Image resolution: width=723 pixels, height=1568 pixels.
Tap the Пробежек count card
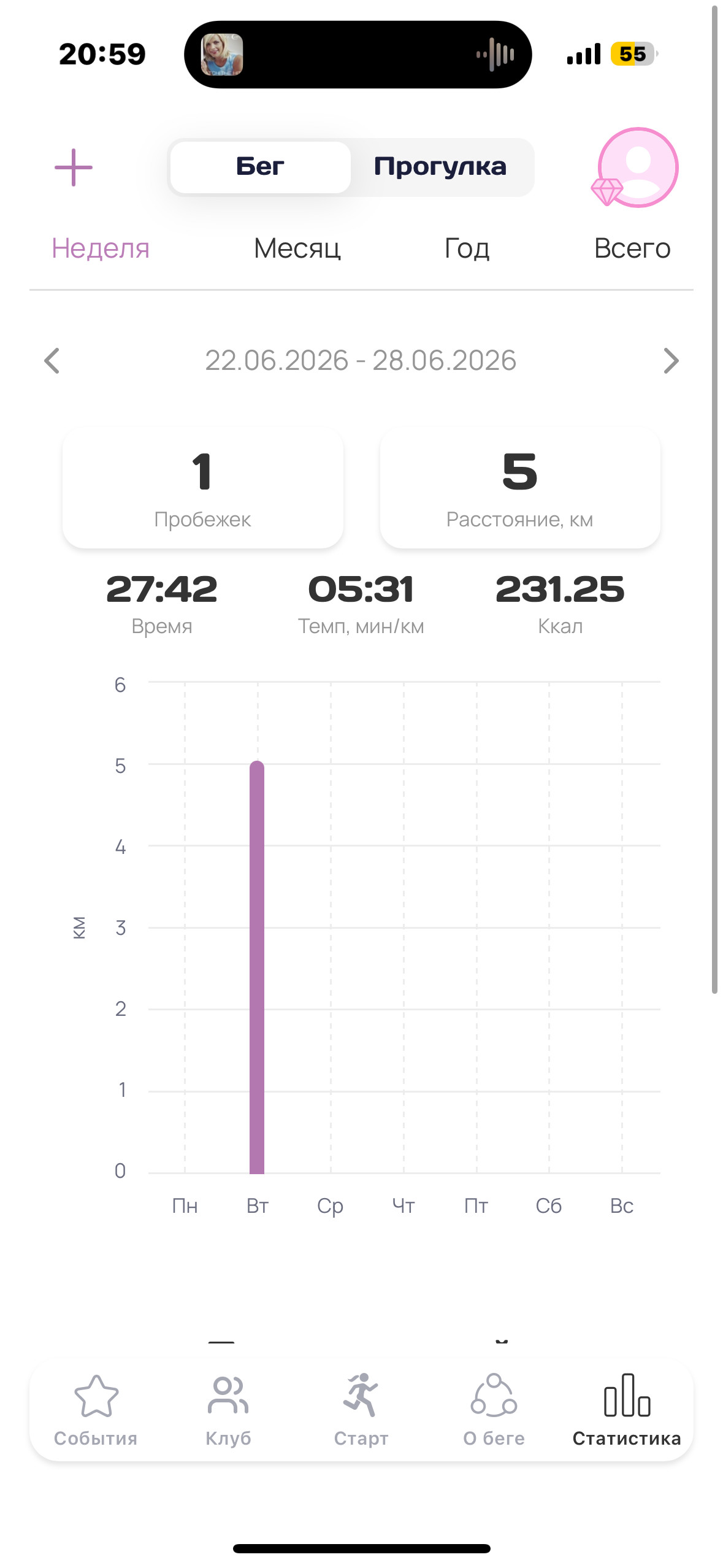coord(203,488)
